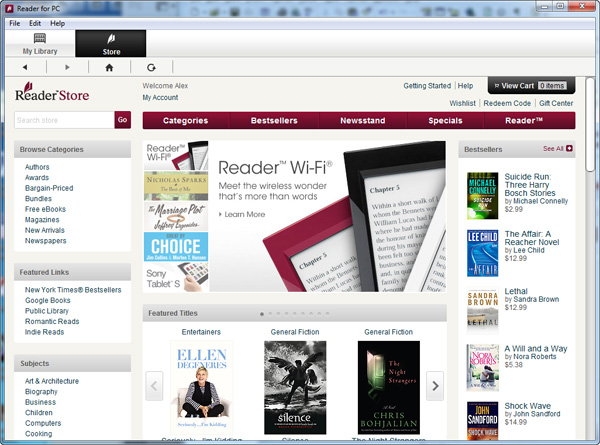Show next featured titles with right arrow

(434, 385)
